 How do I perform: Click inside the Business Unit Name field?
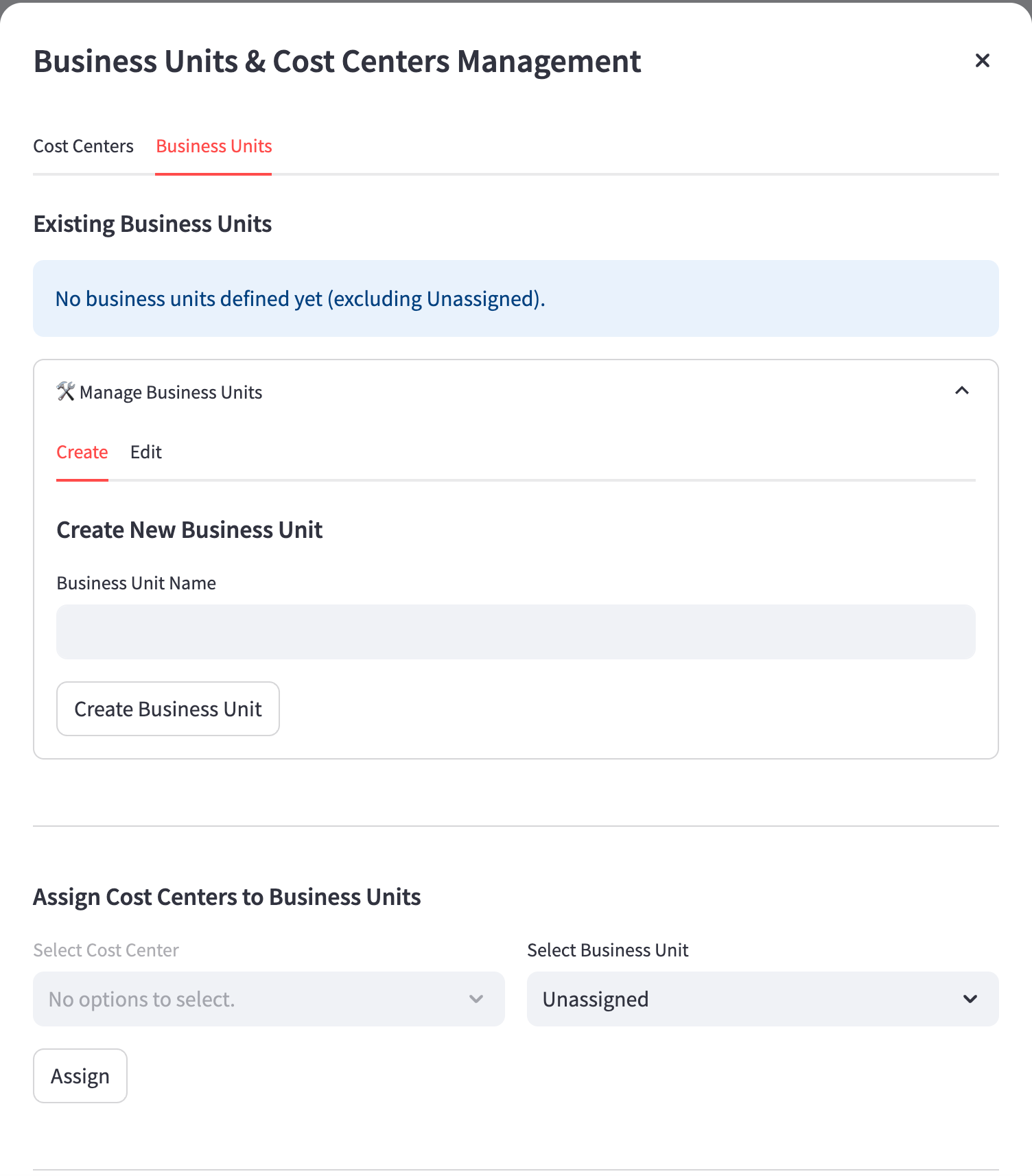(515, 631)
